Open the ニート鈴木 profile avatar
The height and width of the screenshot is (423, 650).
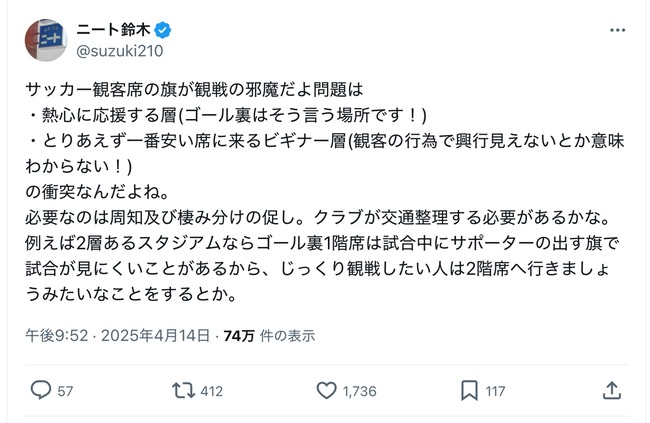pyautogui.click(x=46, y=40)
